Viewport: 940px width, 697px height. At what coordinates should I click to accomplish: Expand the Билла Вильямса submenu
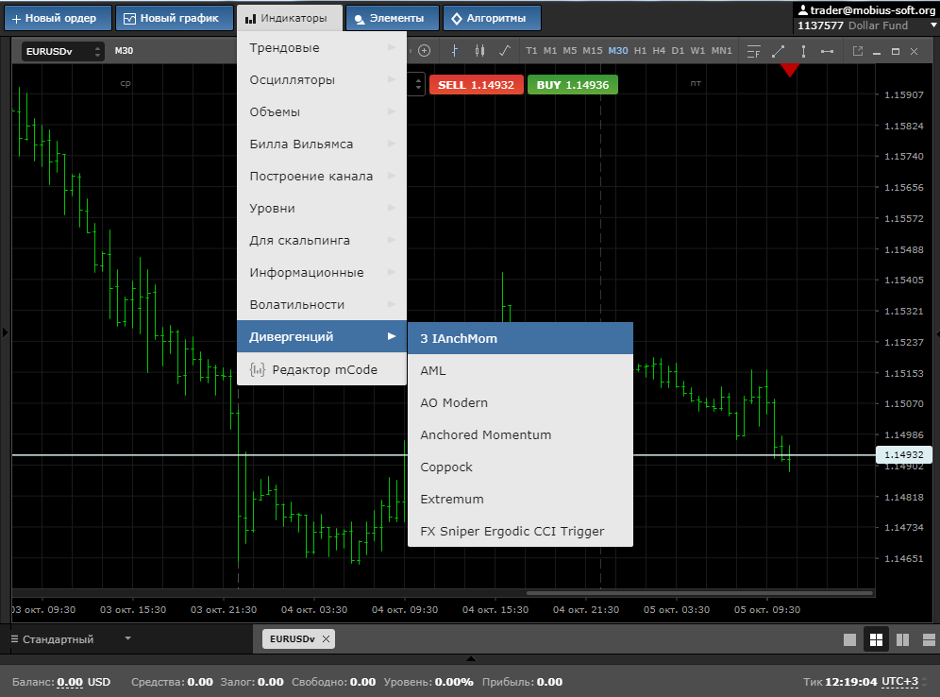[x=322, y=144]
